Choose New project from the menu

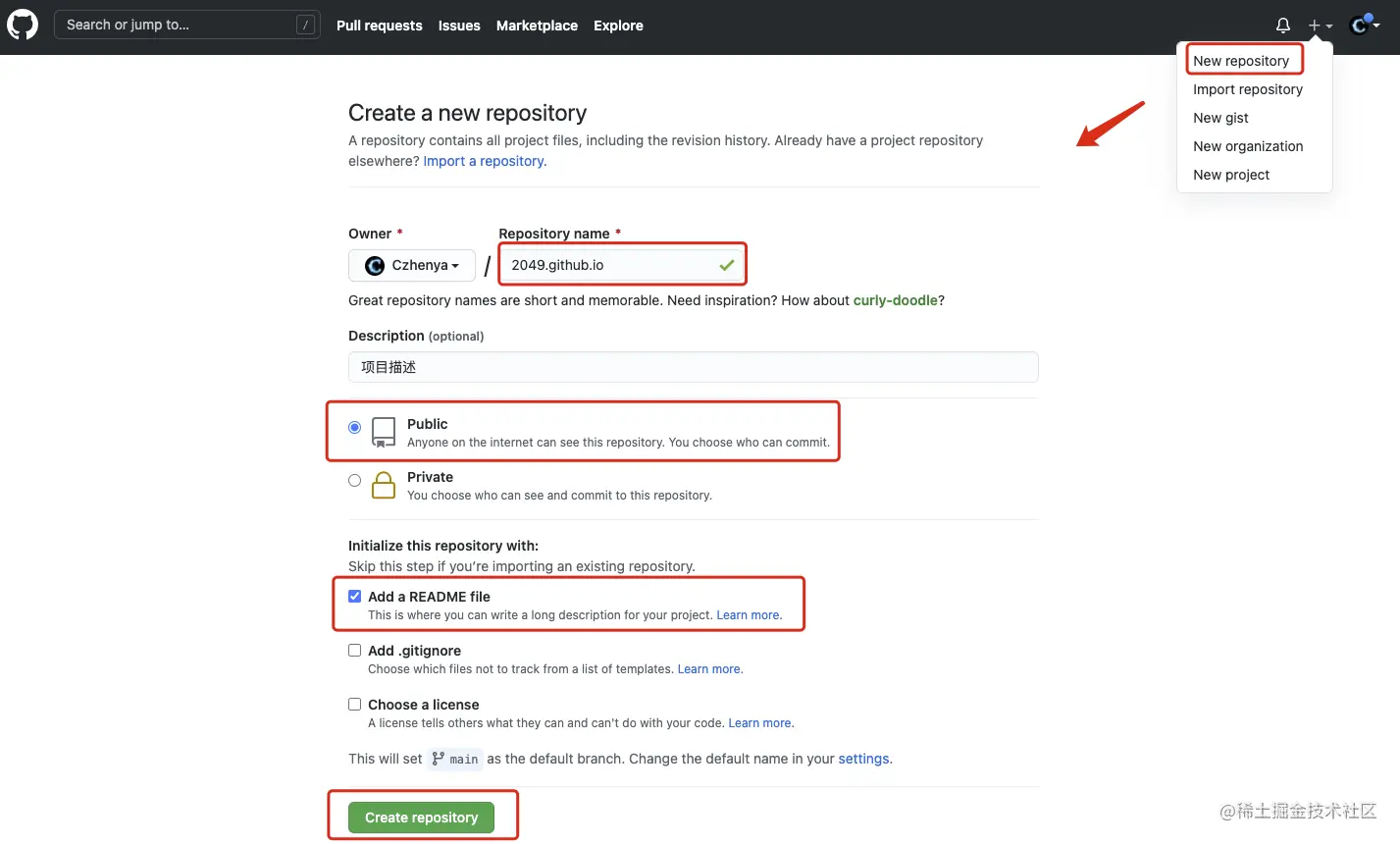(x=1231, y=175)
